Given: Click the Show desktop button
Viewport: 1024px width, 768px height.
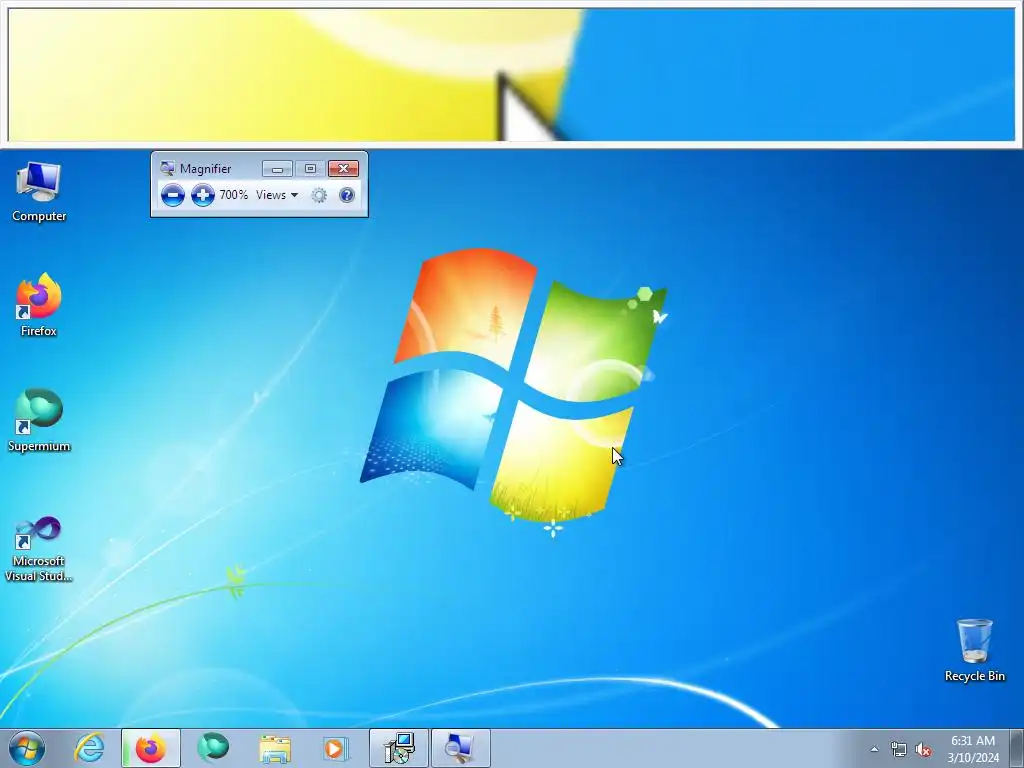Looking at the screenshot, I should [x=1016, y=748].
